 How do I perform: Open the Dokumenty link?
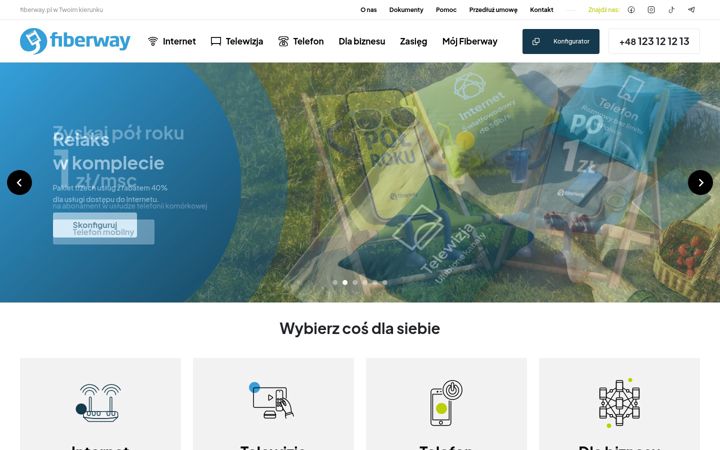coord(406,10)
